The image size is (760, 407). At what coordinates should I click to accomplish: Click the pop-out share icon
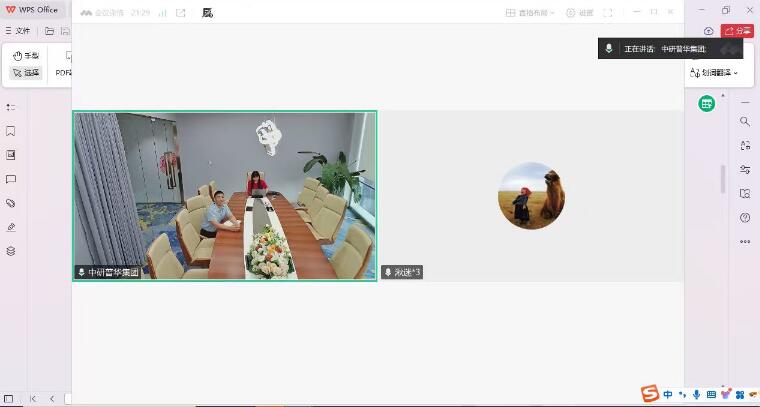tap(181, 13)
